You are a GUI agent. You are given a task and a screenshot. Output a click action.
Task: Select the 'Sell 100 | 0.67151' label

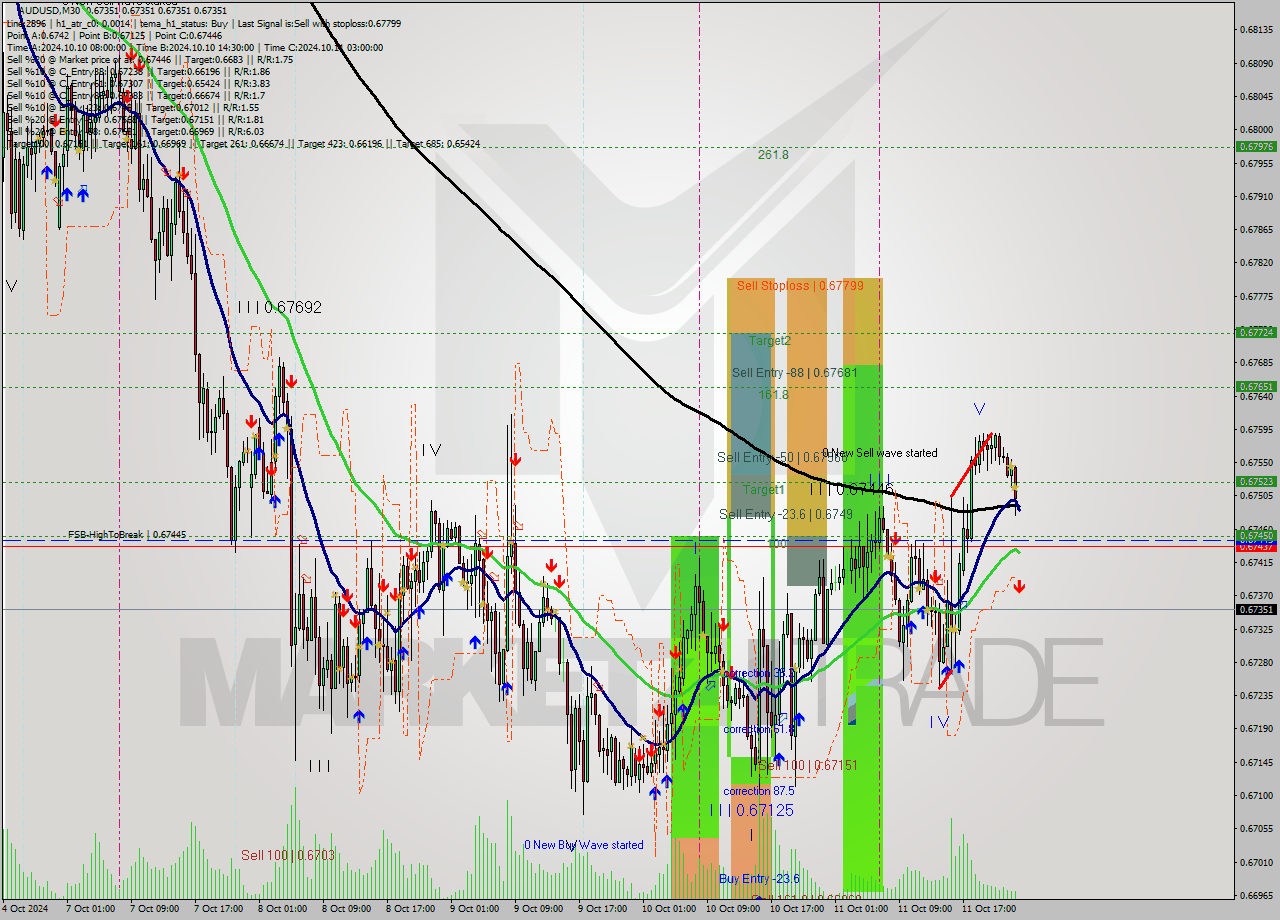808,765
